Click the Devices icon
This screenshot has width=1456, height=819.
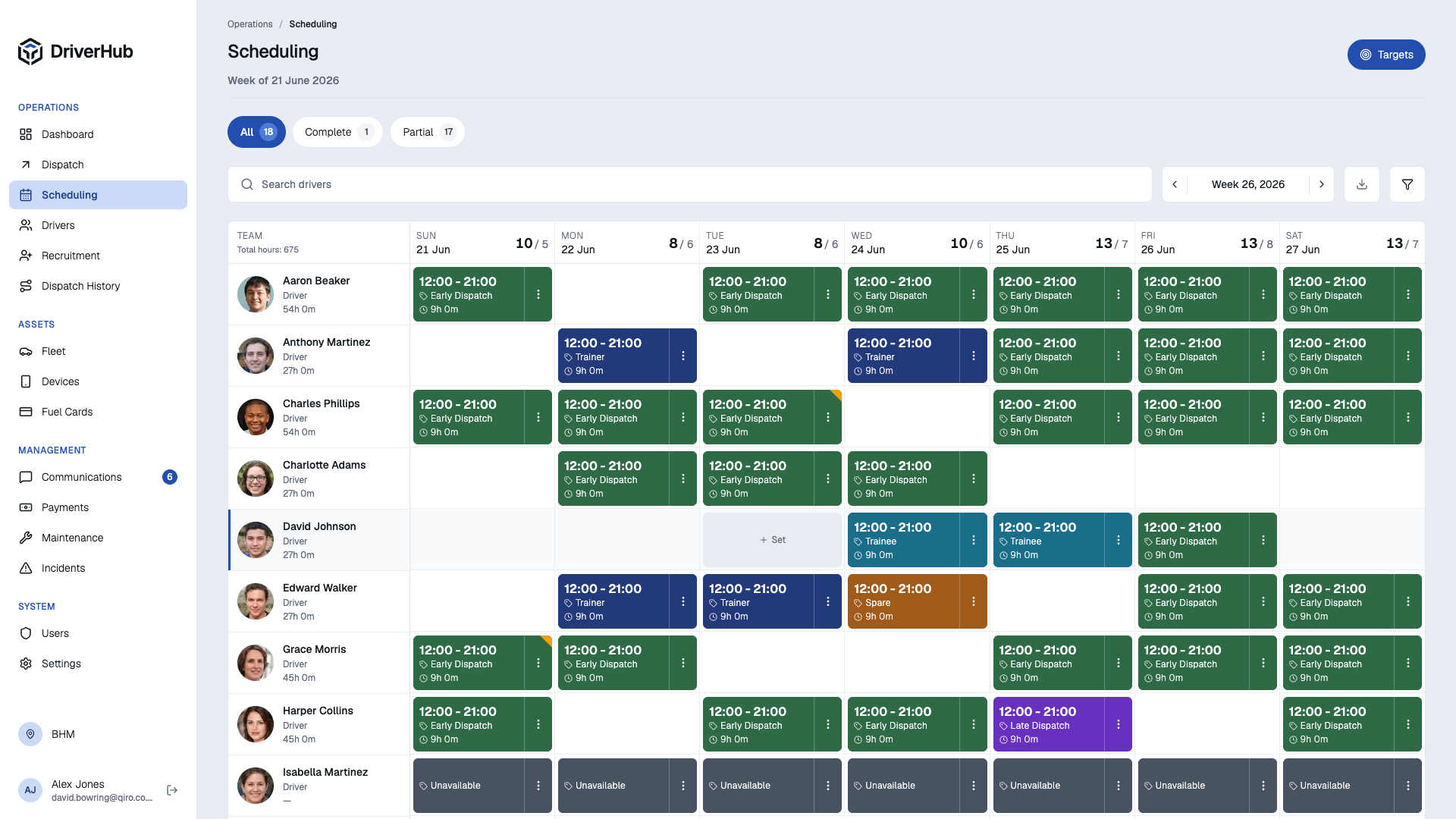[26, 381]
